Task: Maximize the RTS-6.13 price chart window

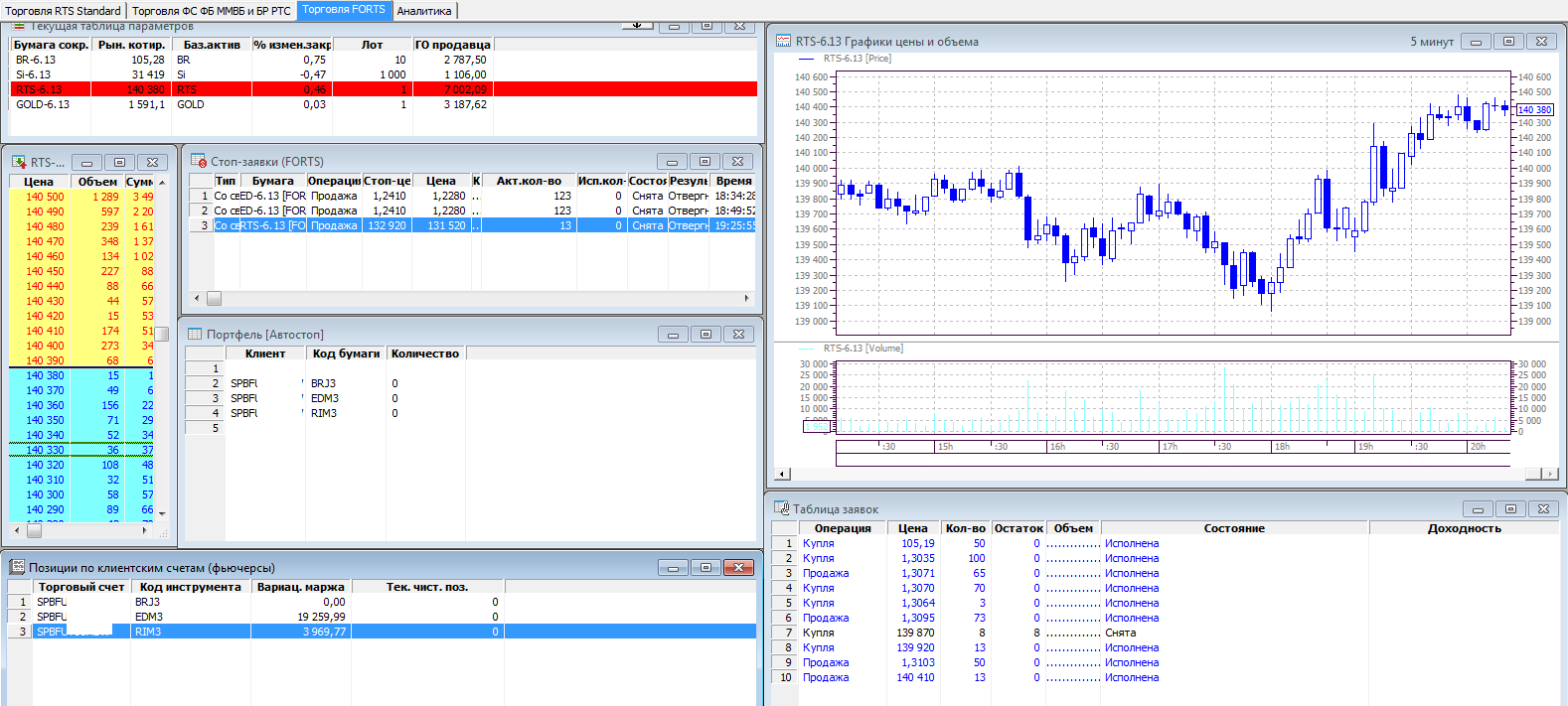Action: tap(1508, 42)
